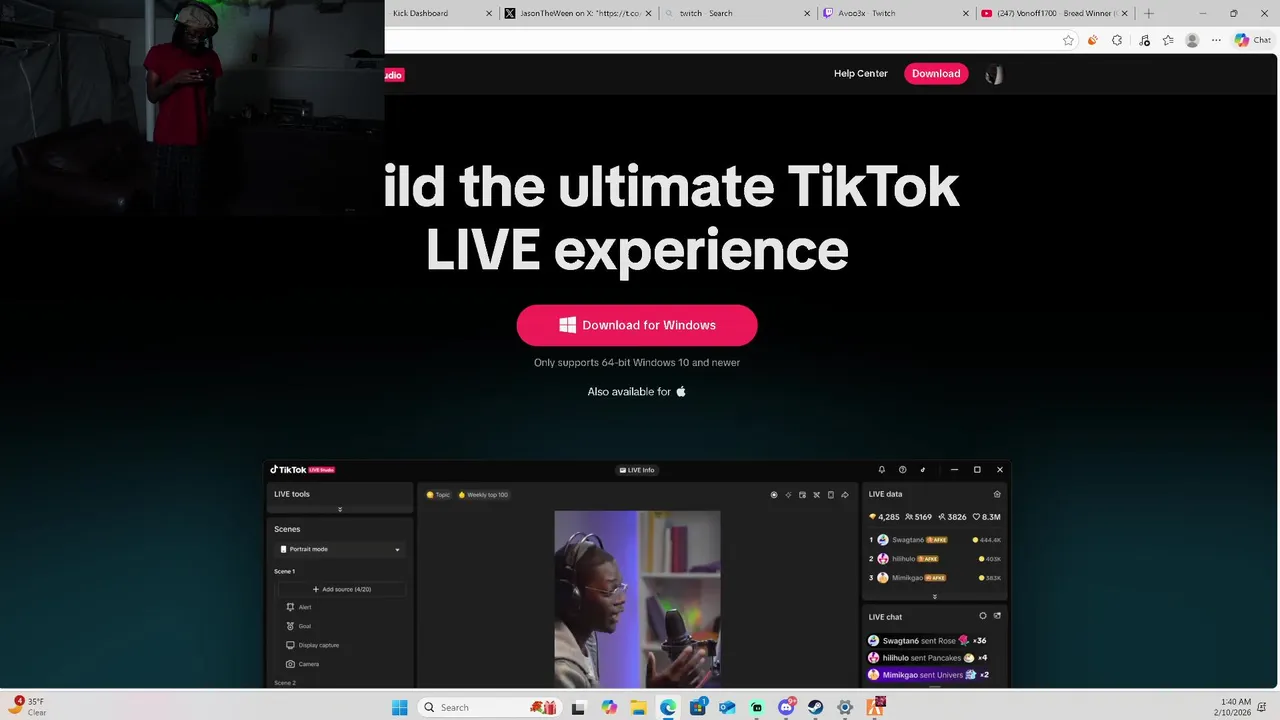Open the Windows Start menu

[399, 707]
